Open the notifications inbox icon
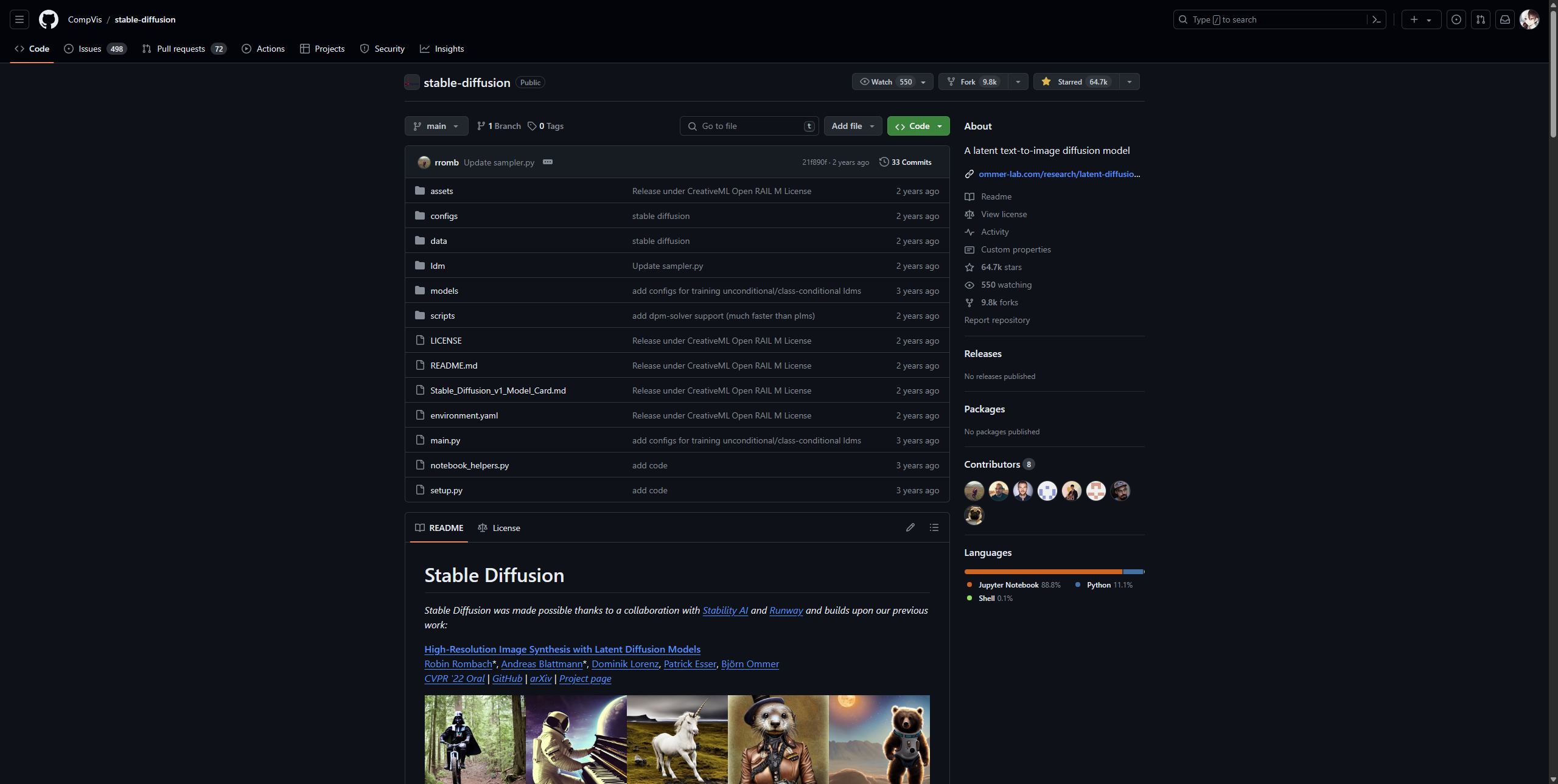Viewport: 1558px width, 784px height. pyautogui.click(x=1505, y=19)
